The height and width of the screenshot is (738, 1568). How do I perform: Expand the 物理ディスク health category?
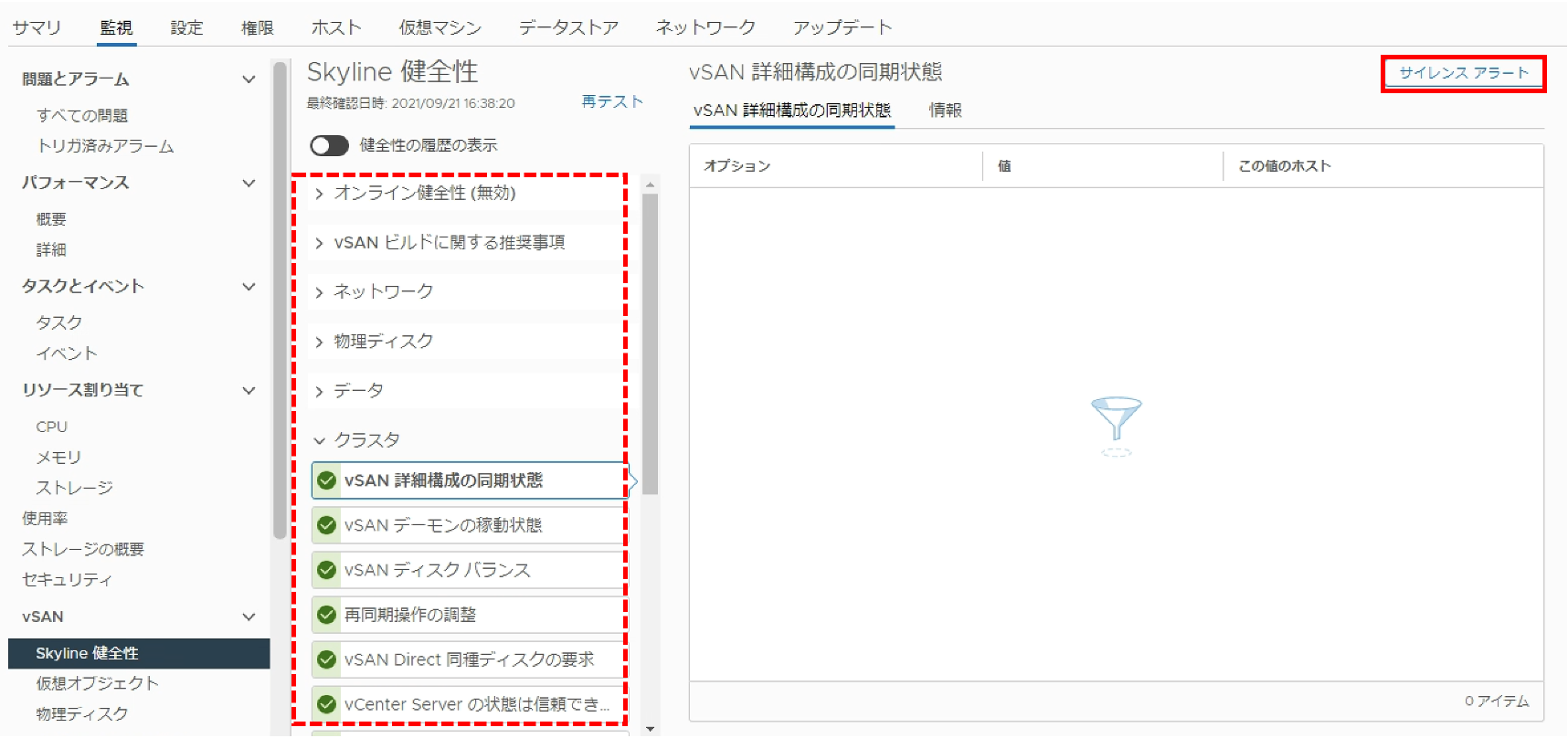coord(319,342)
